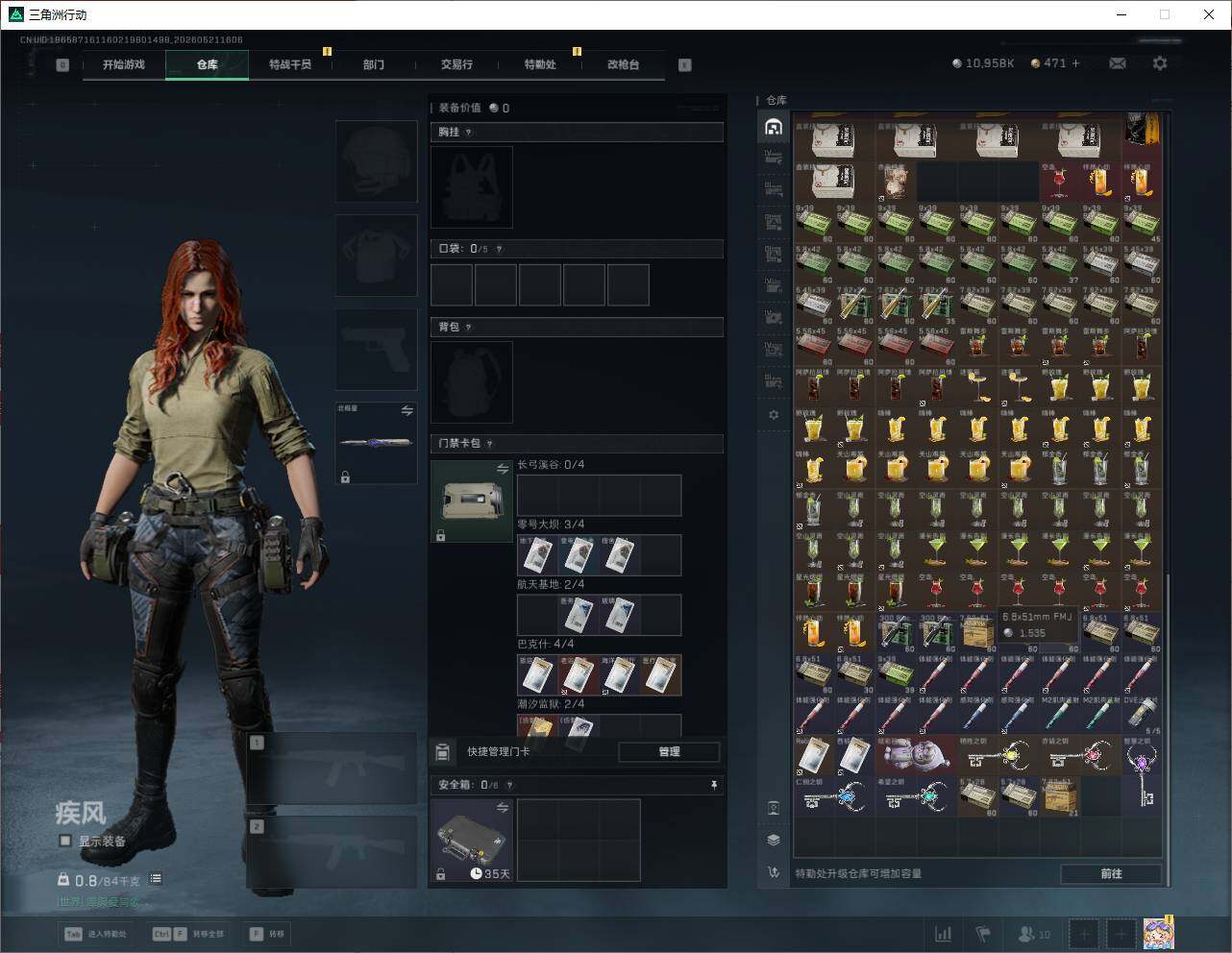1232x953 pixels.
Task: Select the main warehouse view icon
Action: (774, 127)
